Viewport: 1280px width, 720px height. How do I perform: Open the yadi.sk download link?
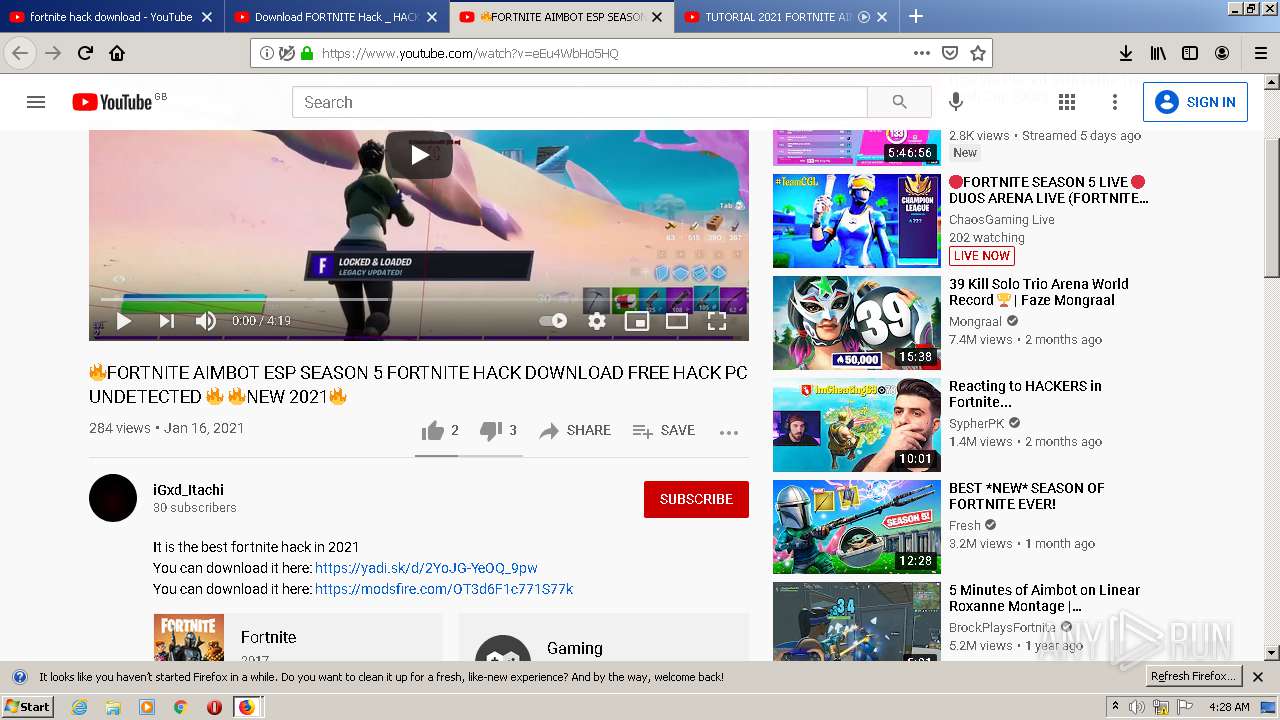[x=426, y=568]
